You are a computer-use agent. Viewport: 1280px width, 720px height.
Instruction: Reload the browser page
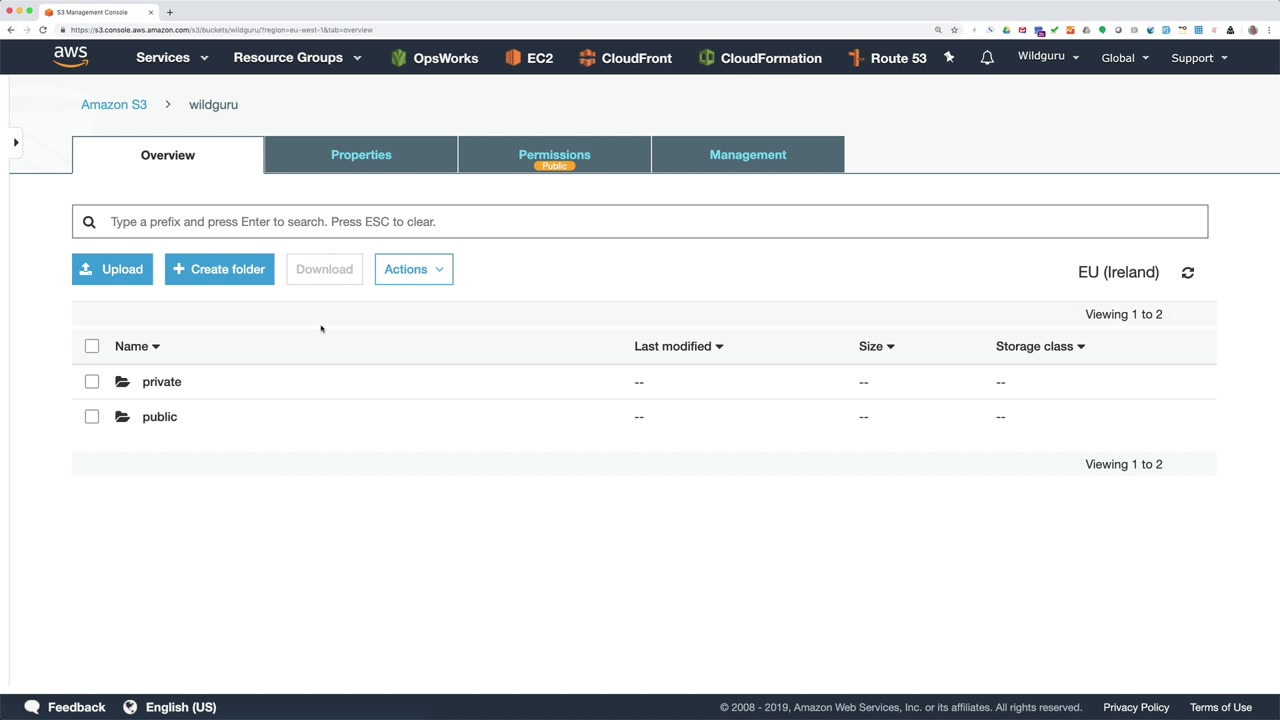(x=43, y=30)
